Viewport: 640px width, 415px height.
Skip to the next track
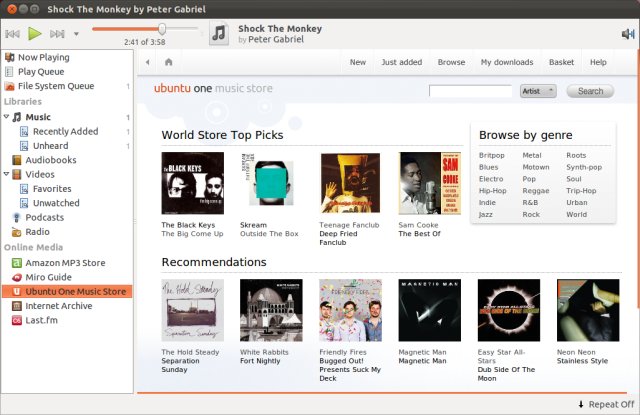click(x=57, y=34)
